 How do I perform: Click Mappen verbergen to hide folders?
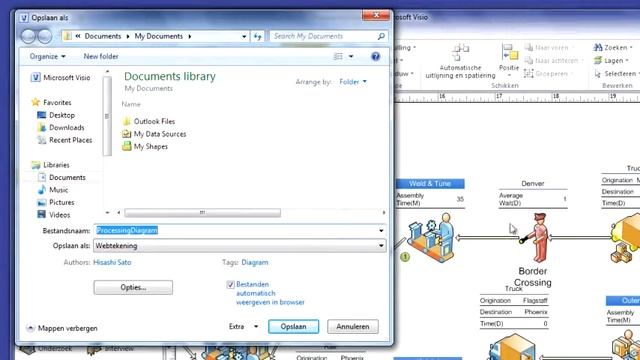coord(62,328)
